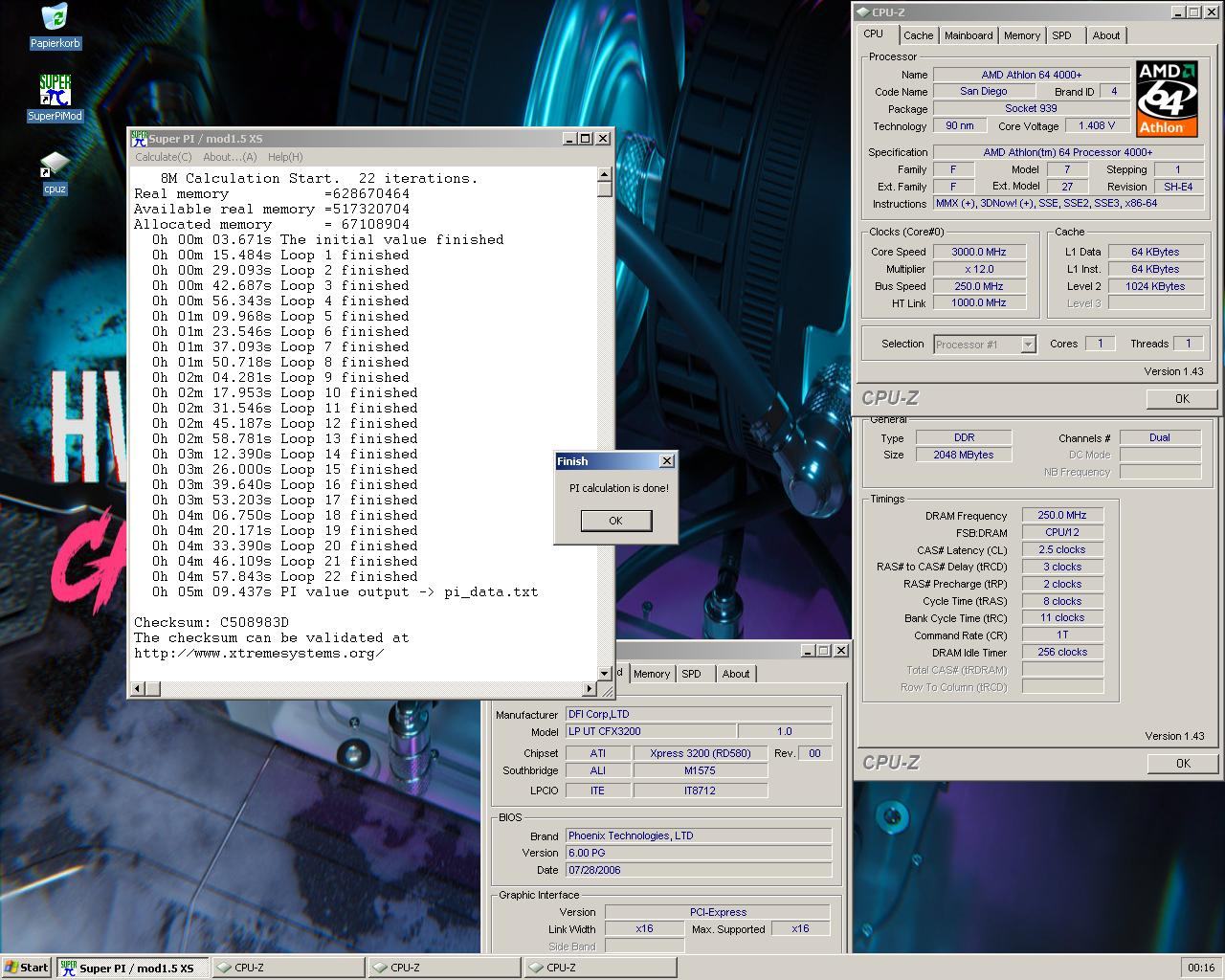Click Super PI vertical scrollbar down arrow
Screen dimensions: 1225x980
click(x=605, y=673)
